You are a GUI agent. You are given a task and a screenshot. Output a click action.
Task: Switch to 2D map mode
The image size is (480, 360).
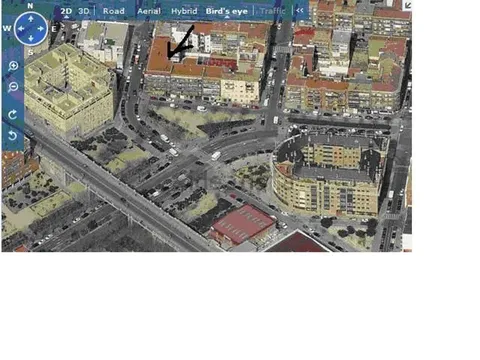tap(66, 11)
